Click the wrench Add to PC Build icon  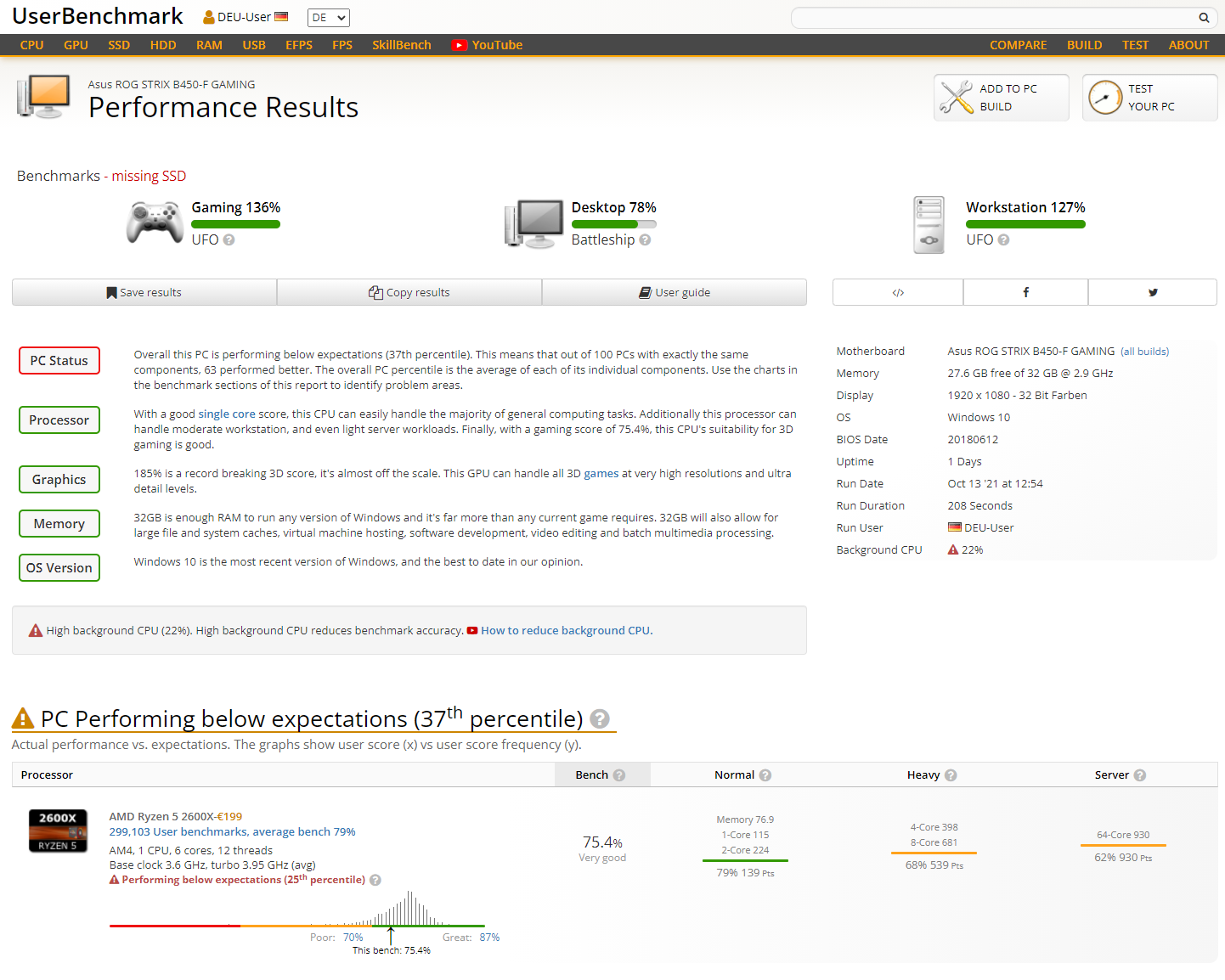[x=957, y=97]
